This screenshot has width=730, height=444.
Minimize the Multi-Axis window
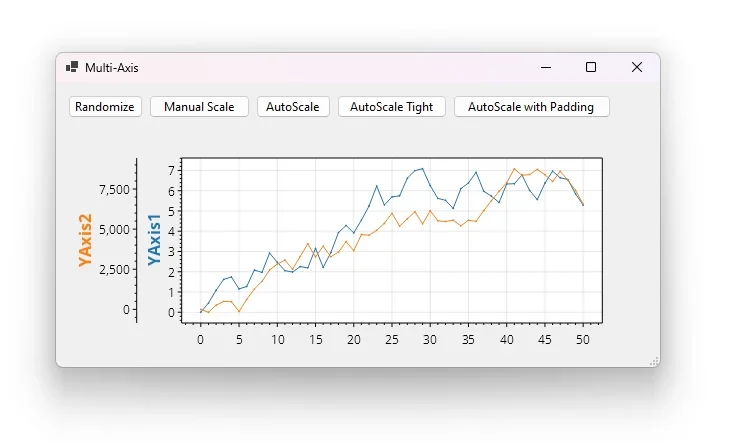tap(546, 67)
